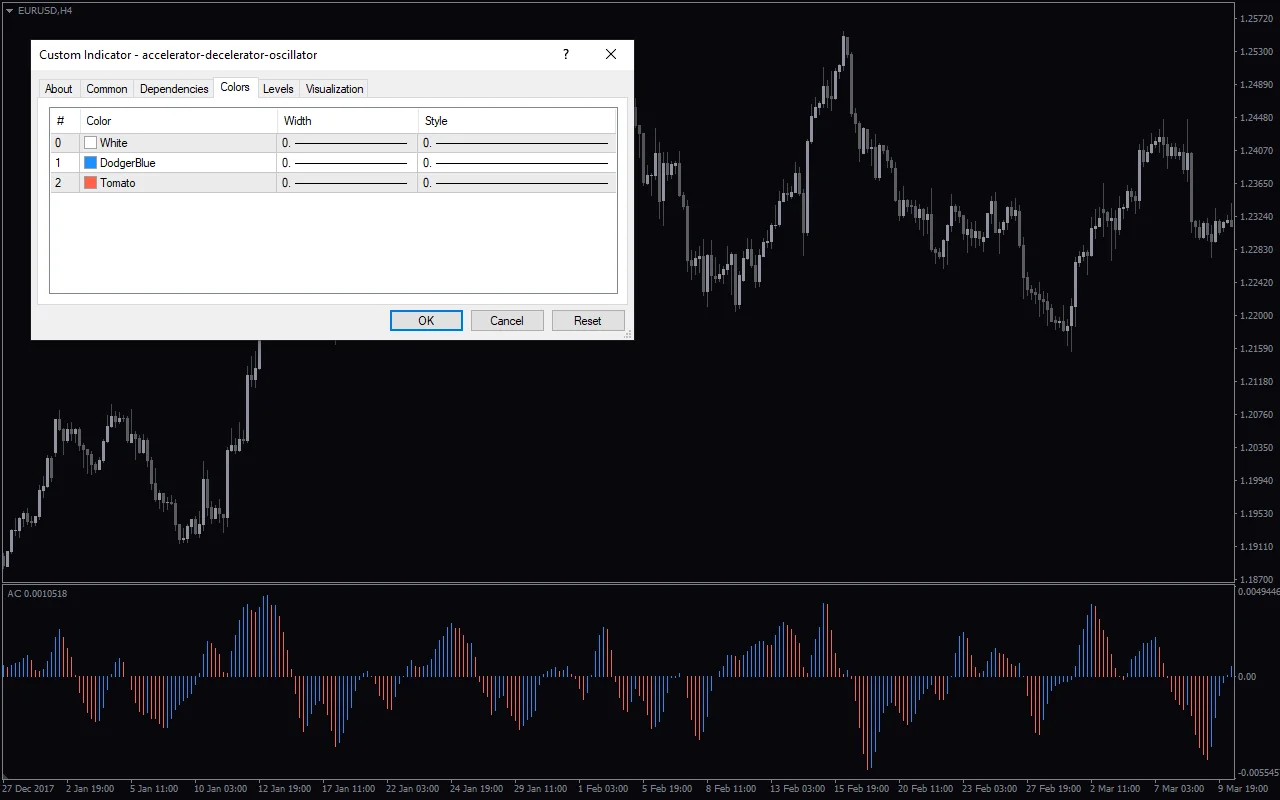
Task: Open the Levels tab
Action: coord(278,88)
